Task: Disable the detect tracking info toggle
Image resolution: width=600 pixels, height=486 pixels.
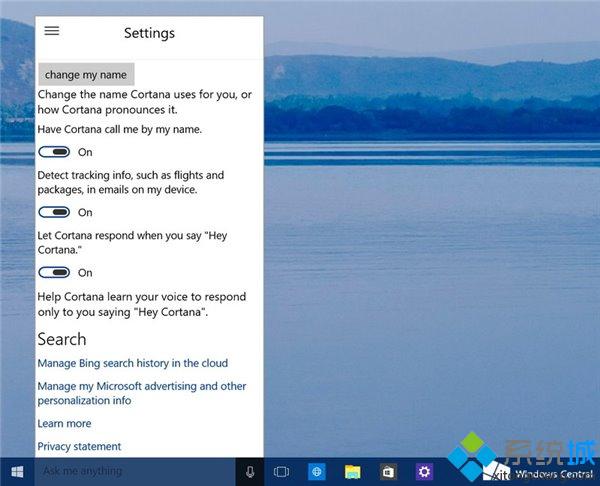Action: pyautogui.click(x=54, y=212)
